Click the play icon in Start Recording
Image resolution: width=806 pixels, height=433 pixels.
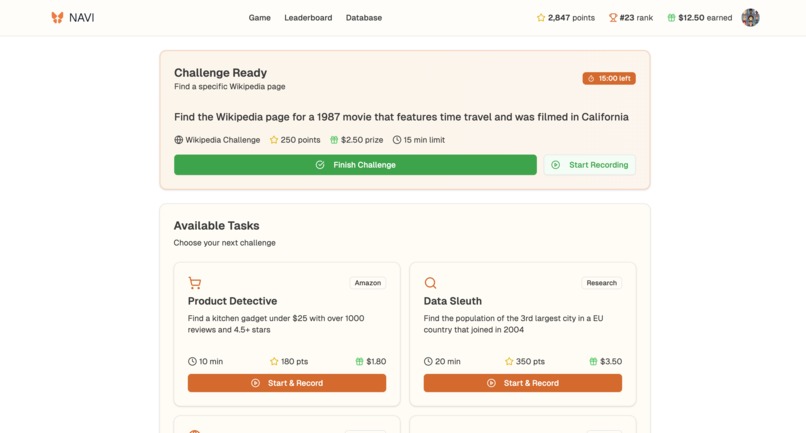556,165
